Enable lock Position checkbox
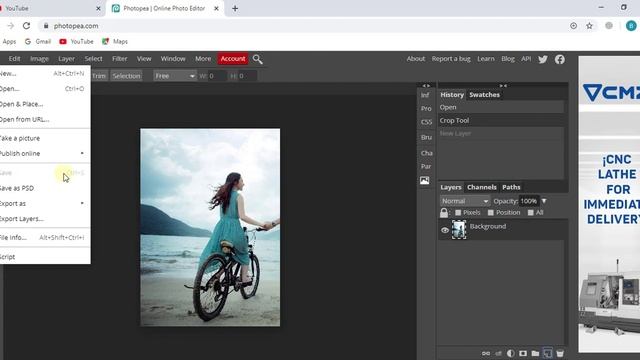Viewport: 640px width, 360px height. (491, 213)
